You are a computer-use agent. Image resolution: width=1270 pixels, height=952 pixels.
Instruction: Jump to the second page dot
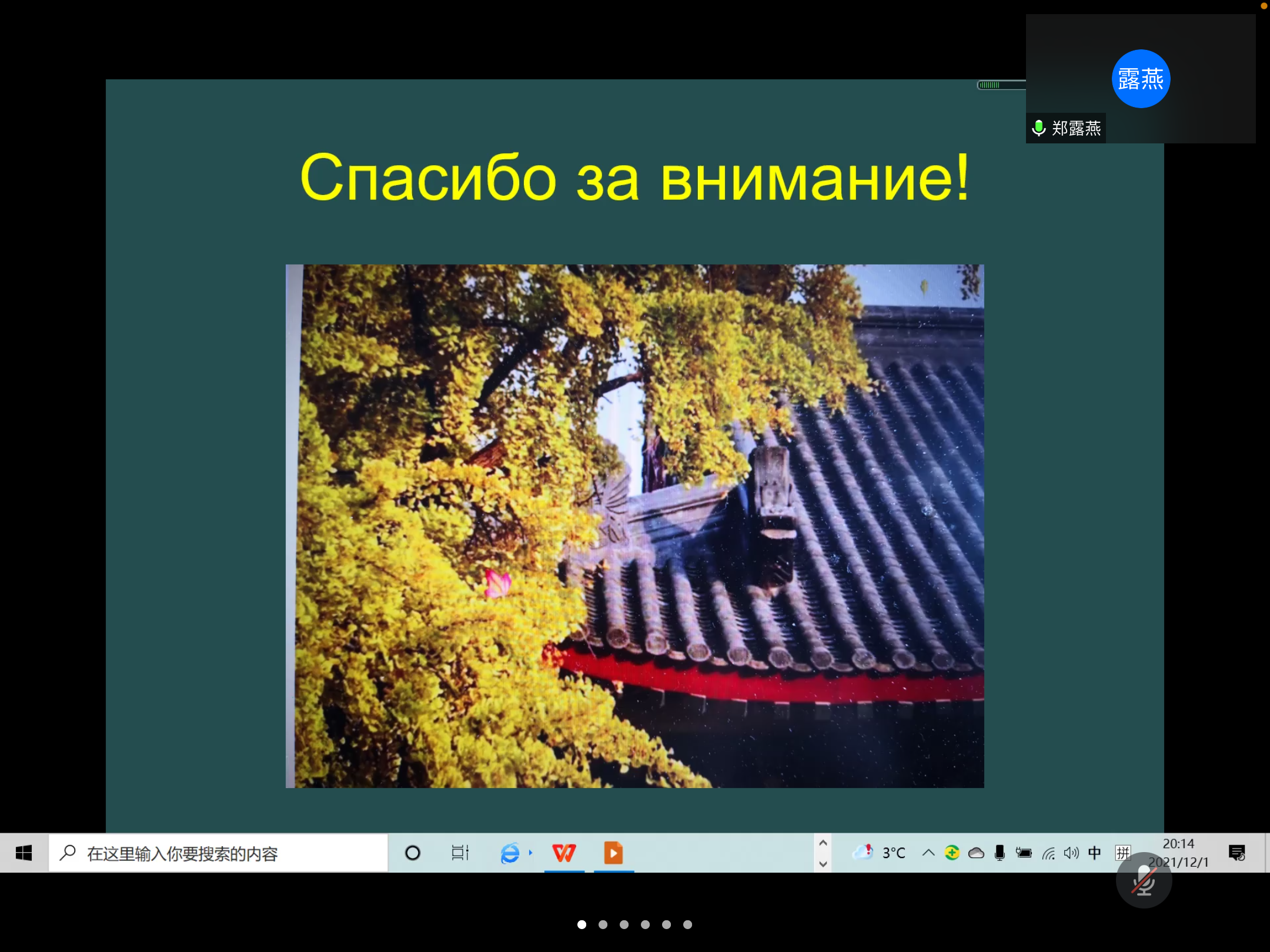pyautogui.click(x=603, y=924)
